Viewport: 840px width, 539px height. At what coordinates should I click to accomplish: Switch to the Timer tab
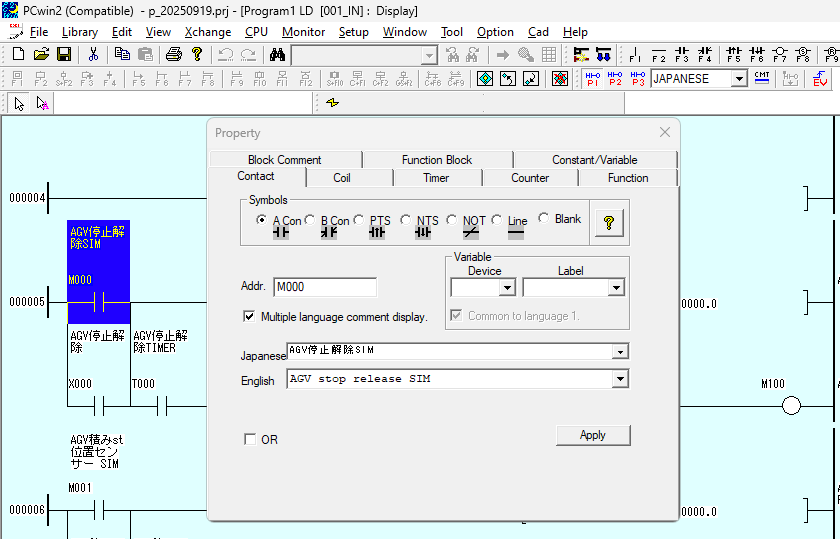coord(436,178)
